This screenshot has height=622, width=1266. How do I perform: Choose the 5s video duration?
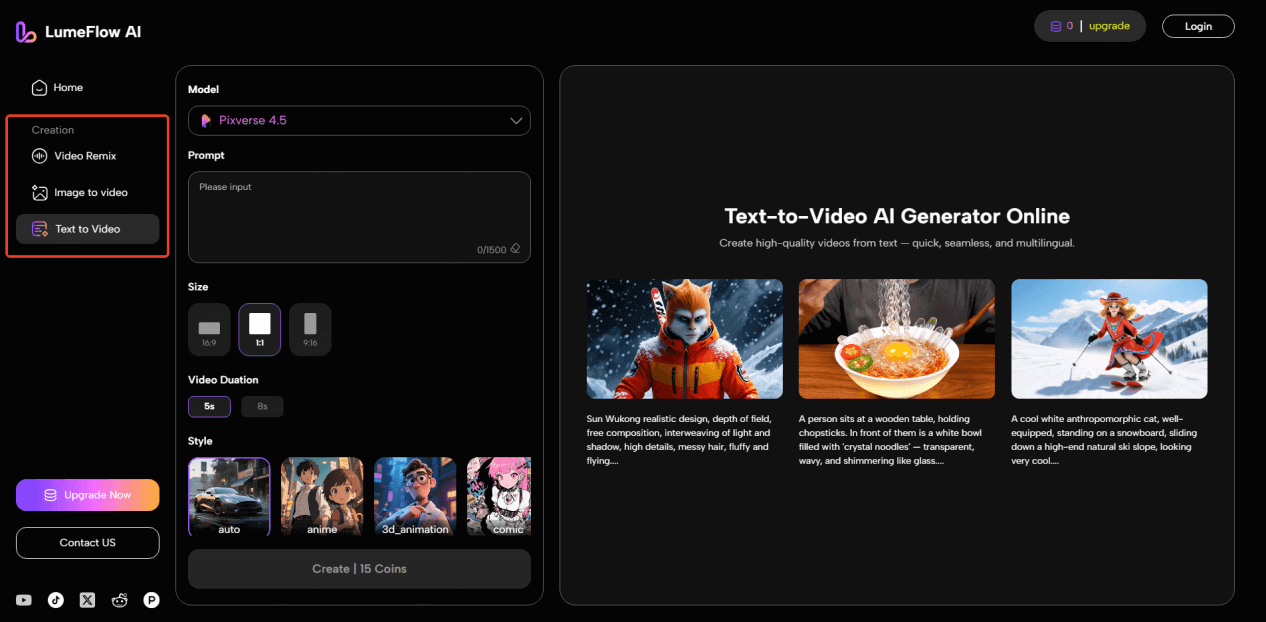point(209,407)
